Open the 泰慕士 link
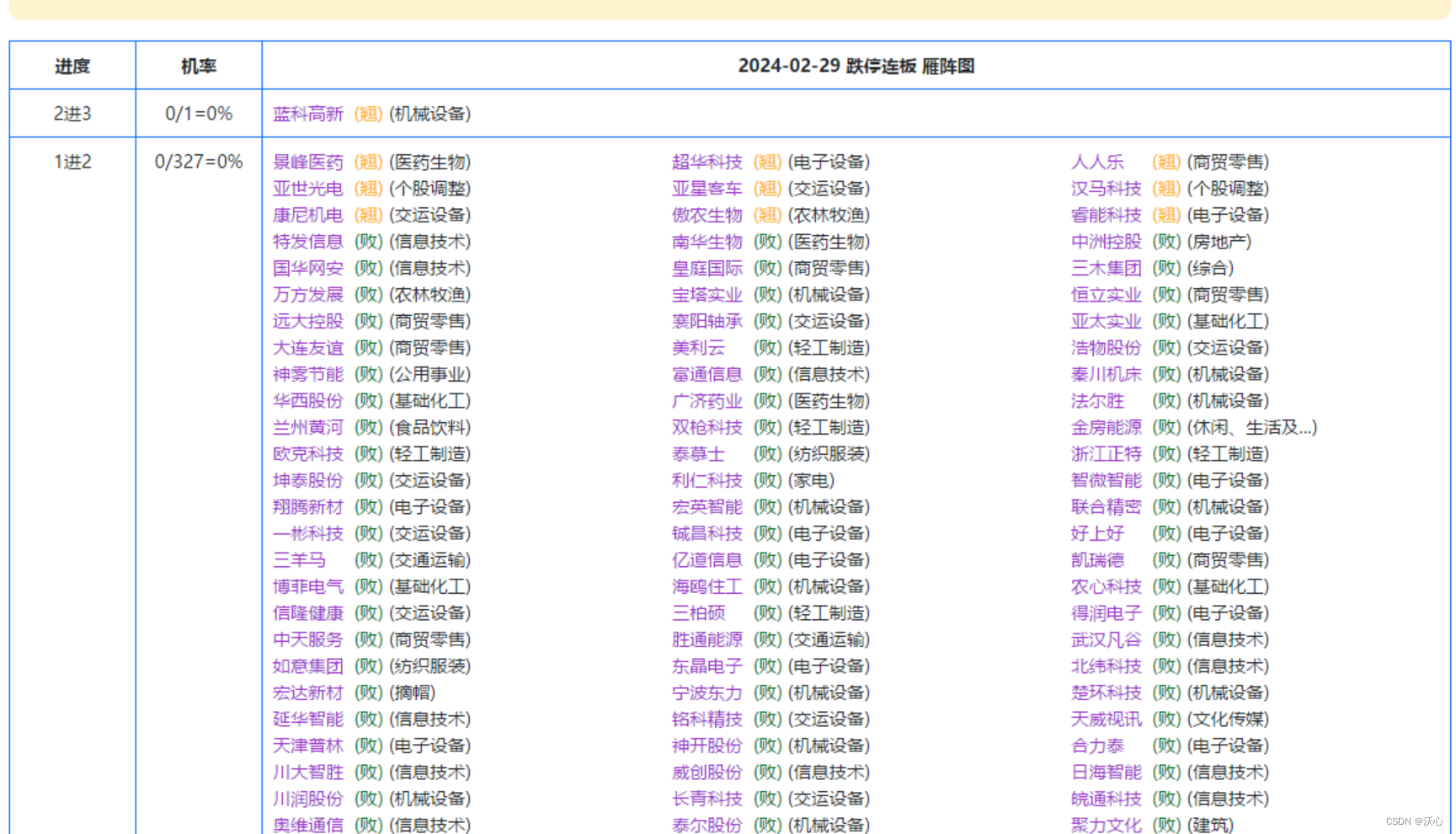 pos(698,454)
